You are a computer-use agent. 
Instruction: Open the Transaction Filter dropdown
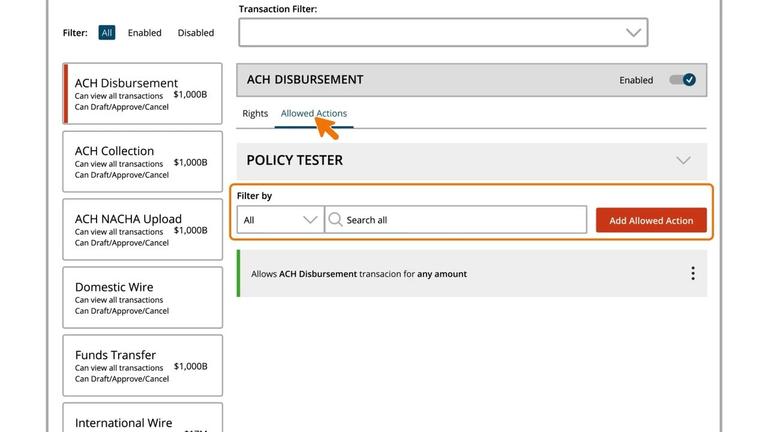(443, 32)
